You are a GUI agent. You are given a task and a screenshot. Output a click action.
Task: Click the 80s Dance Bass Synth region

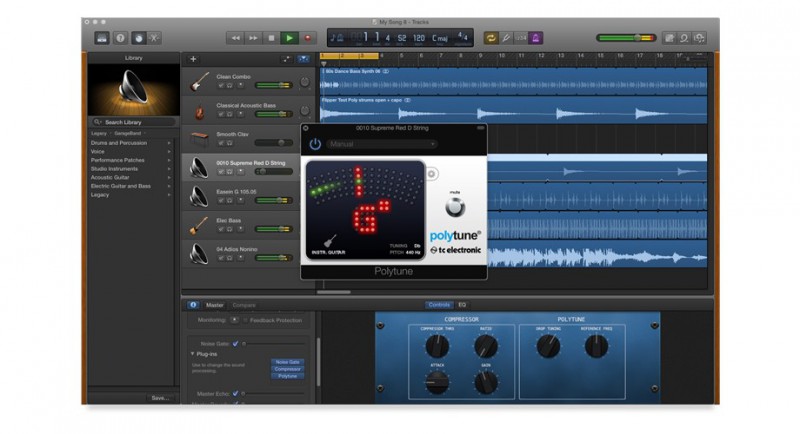click(x=513, y=81)
